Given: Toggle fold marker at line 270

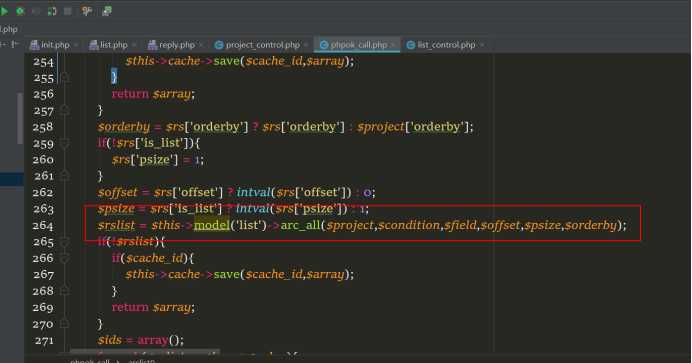Looking at the screenshot, I should point(64,324).
